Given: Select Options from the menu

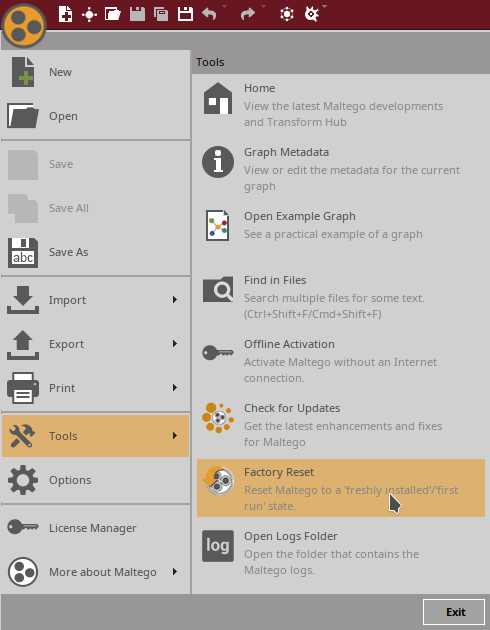Looking at the screenshot, I should (x=96, y=480).
